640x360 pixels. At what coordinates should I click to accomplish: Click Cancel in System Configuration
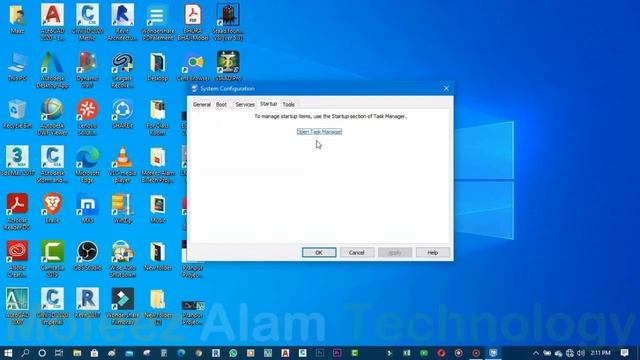[357, 252]
